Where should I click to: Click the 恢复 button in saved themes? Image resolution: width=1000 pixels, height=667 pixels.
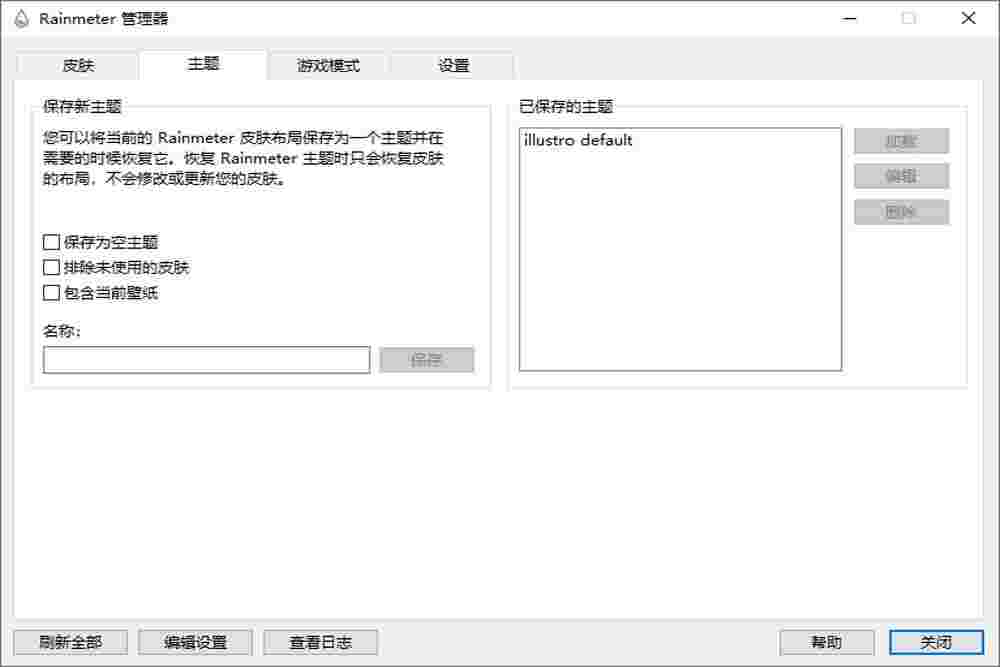click(x=900, y=140)
